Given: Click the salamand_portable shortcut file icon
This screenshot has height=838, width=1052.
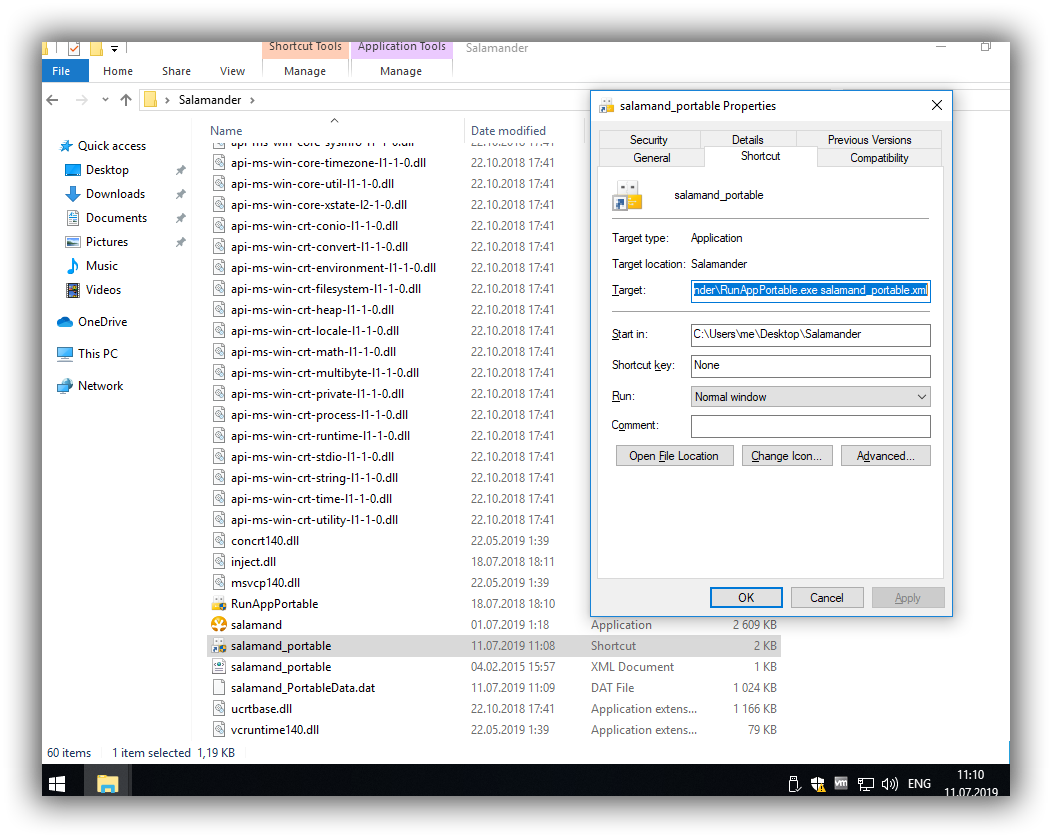Looking at the screenshot, I should 219,646.
